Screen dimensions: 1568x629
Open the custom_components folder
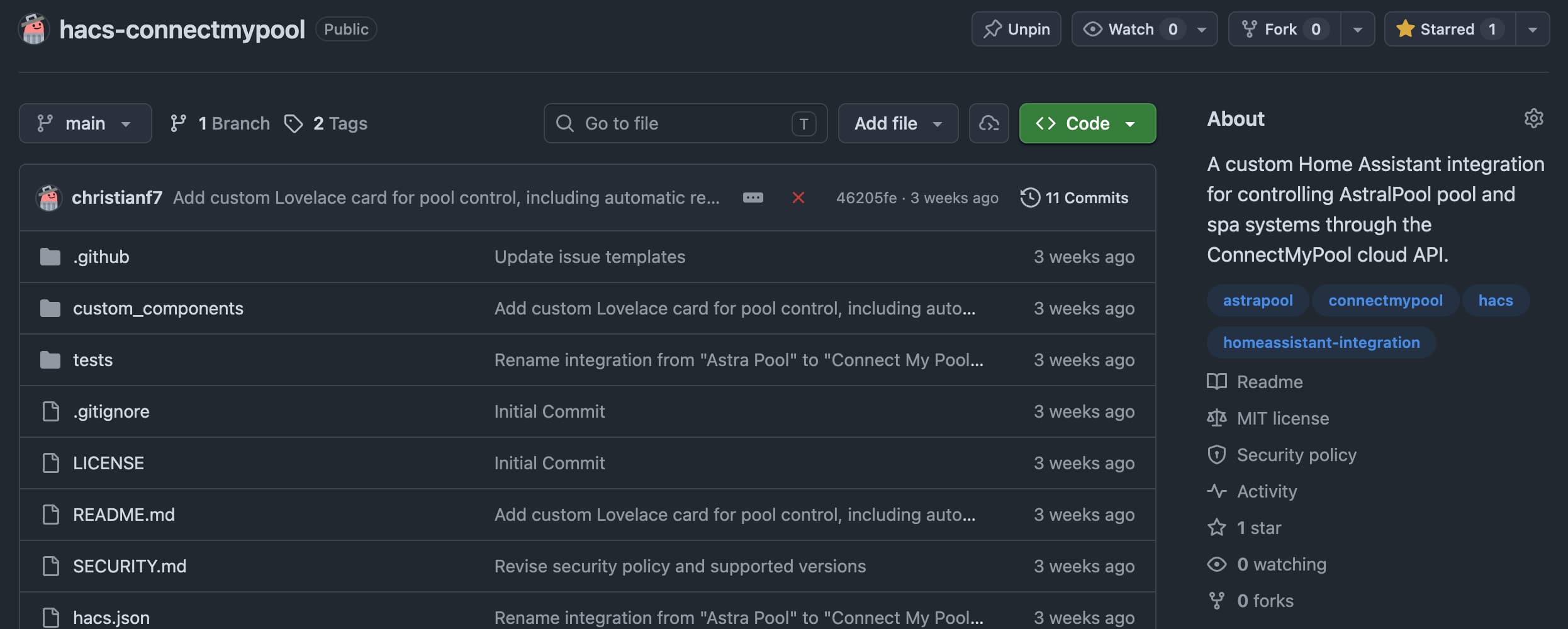[x=158, y=308]
